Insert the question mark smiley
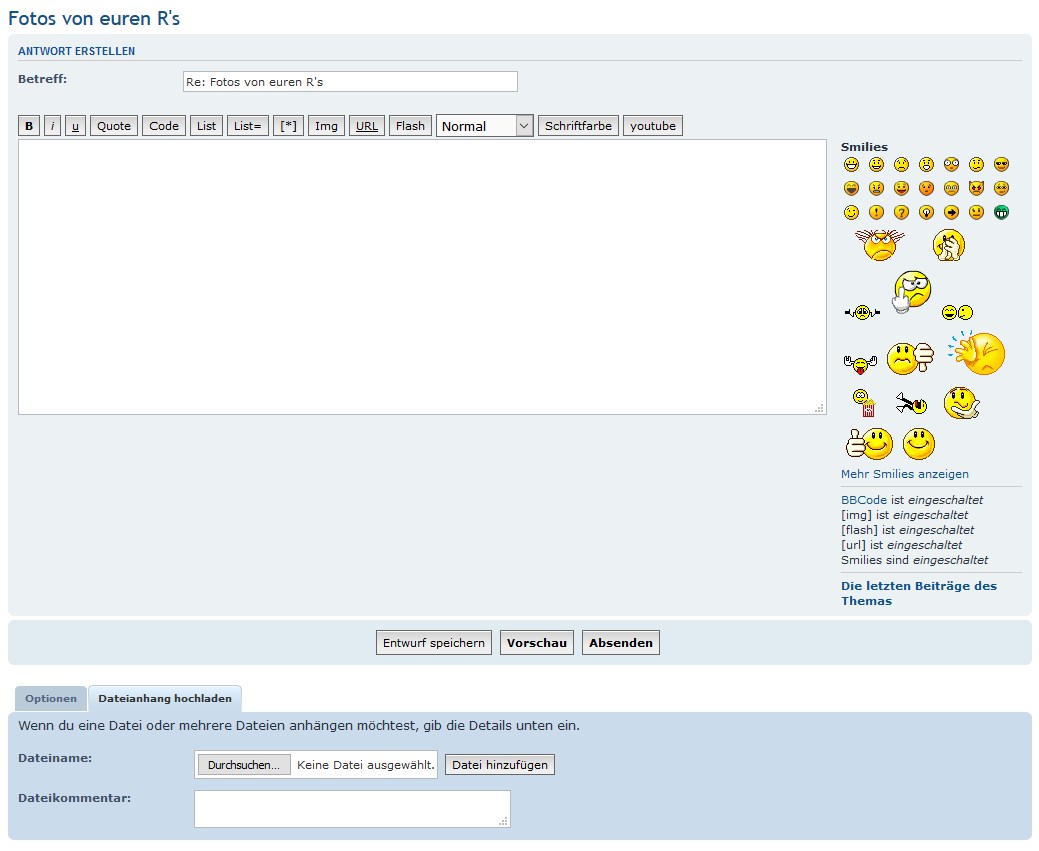Viewport: 1039px width, 851px height. pos(901,212)
